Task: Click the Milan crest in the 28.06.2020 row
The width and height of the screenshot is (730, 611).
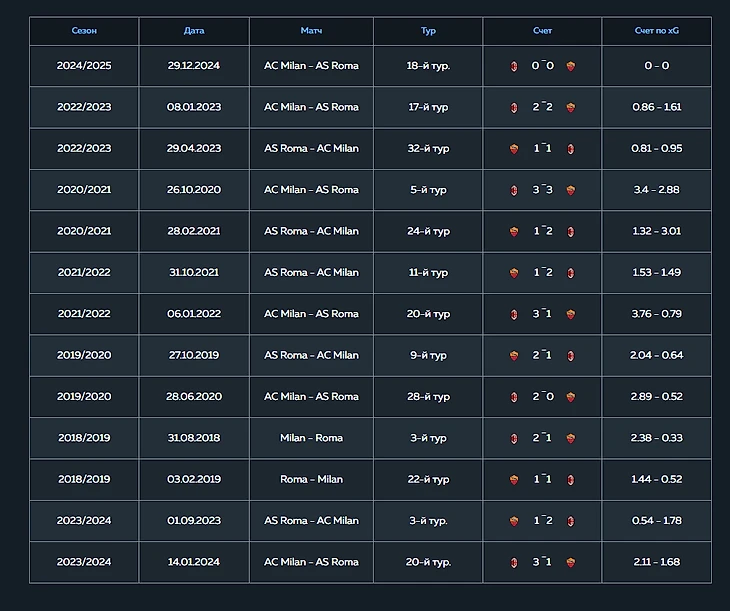Action: [x=514, y=397]
